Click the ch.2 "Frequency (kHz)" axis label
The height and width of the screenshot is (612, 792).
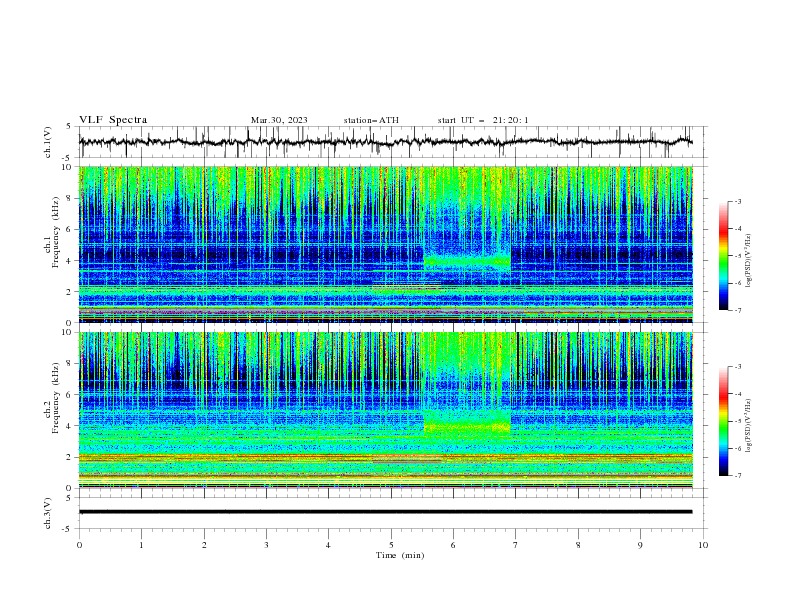55,398
